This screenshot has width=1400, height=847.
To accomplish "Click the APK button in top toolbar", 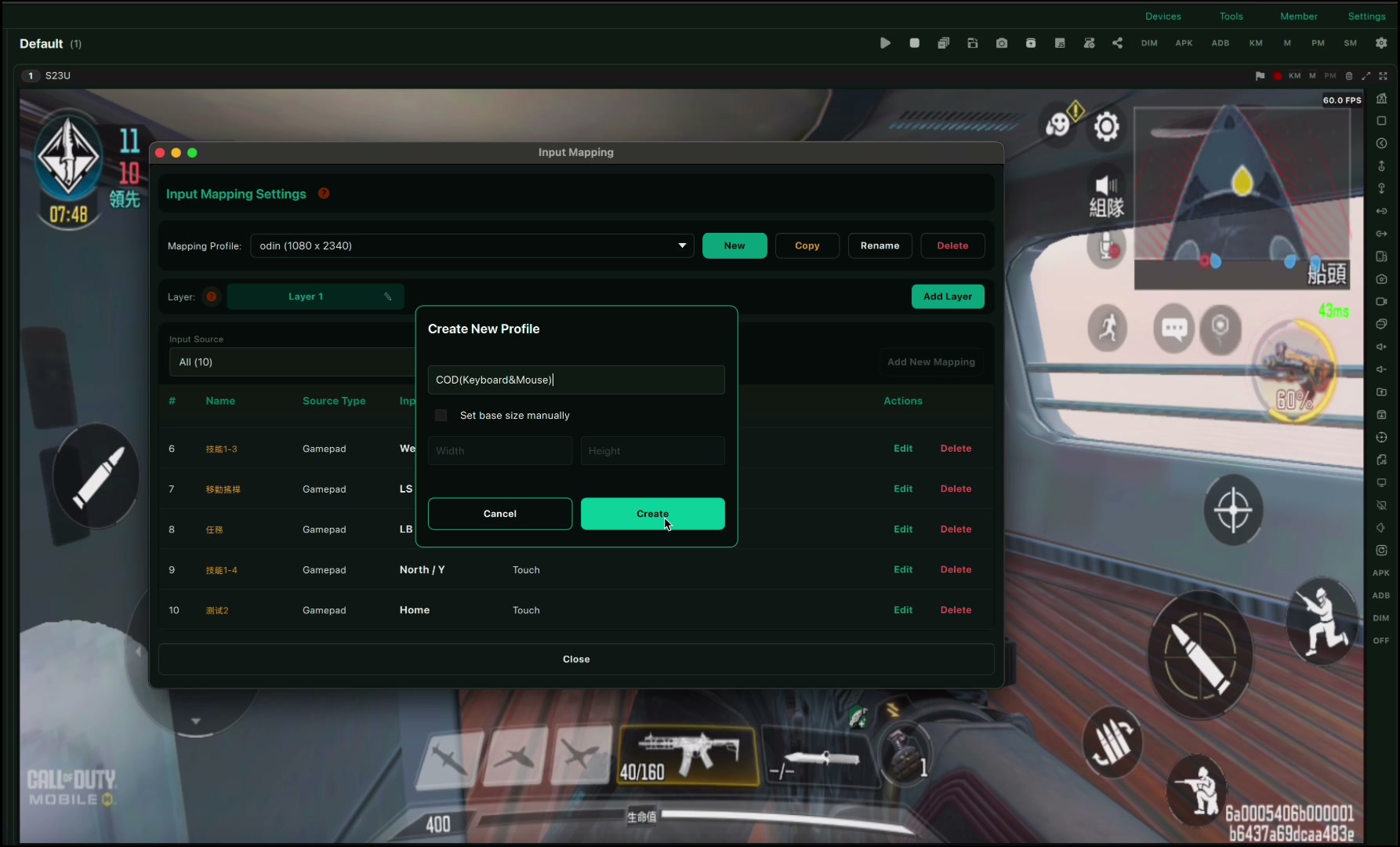I will point(1184,43).
